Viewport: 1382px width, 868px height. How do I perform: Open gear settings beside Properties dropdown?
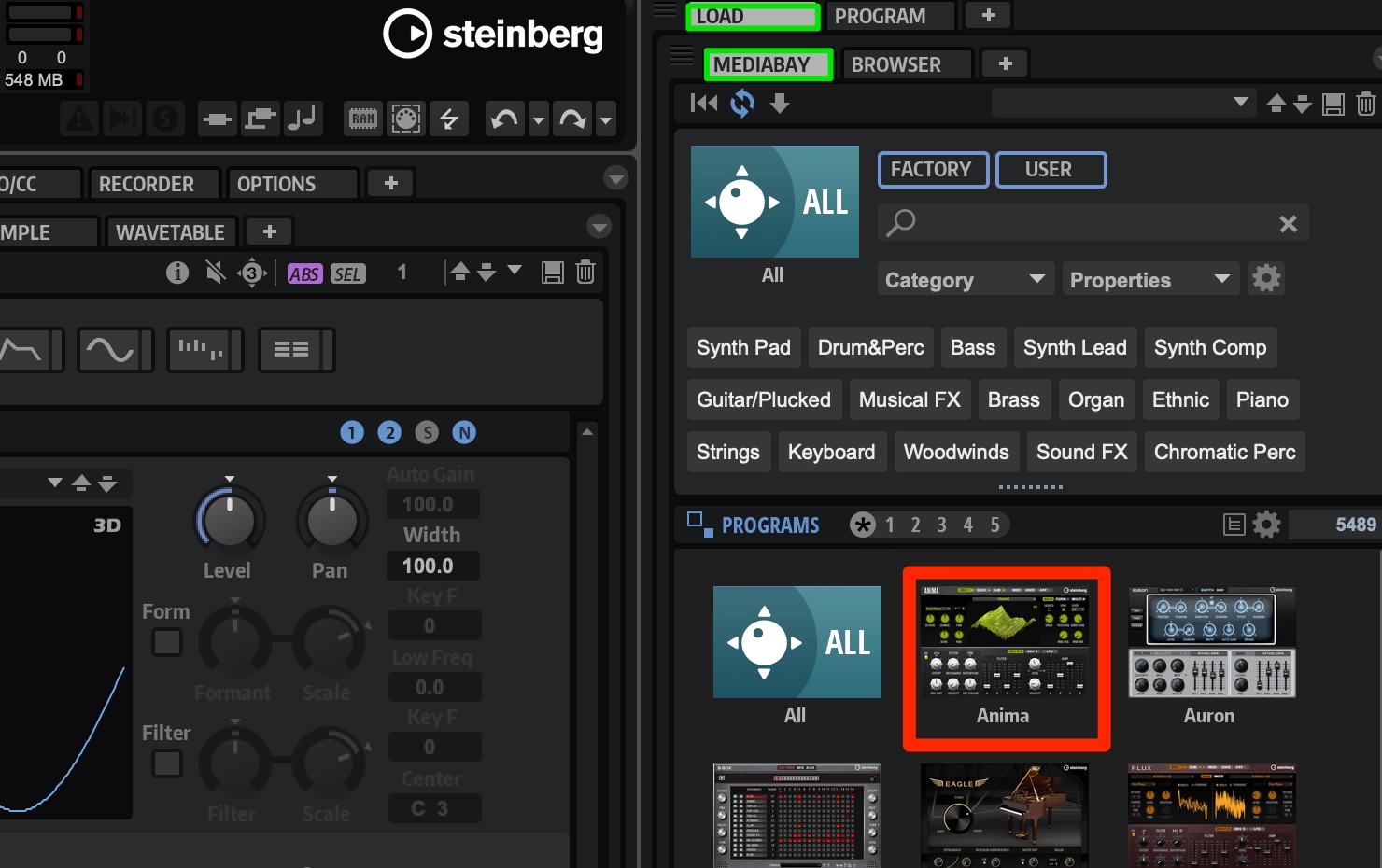click(1266, 278)
